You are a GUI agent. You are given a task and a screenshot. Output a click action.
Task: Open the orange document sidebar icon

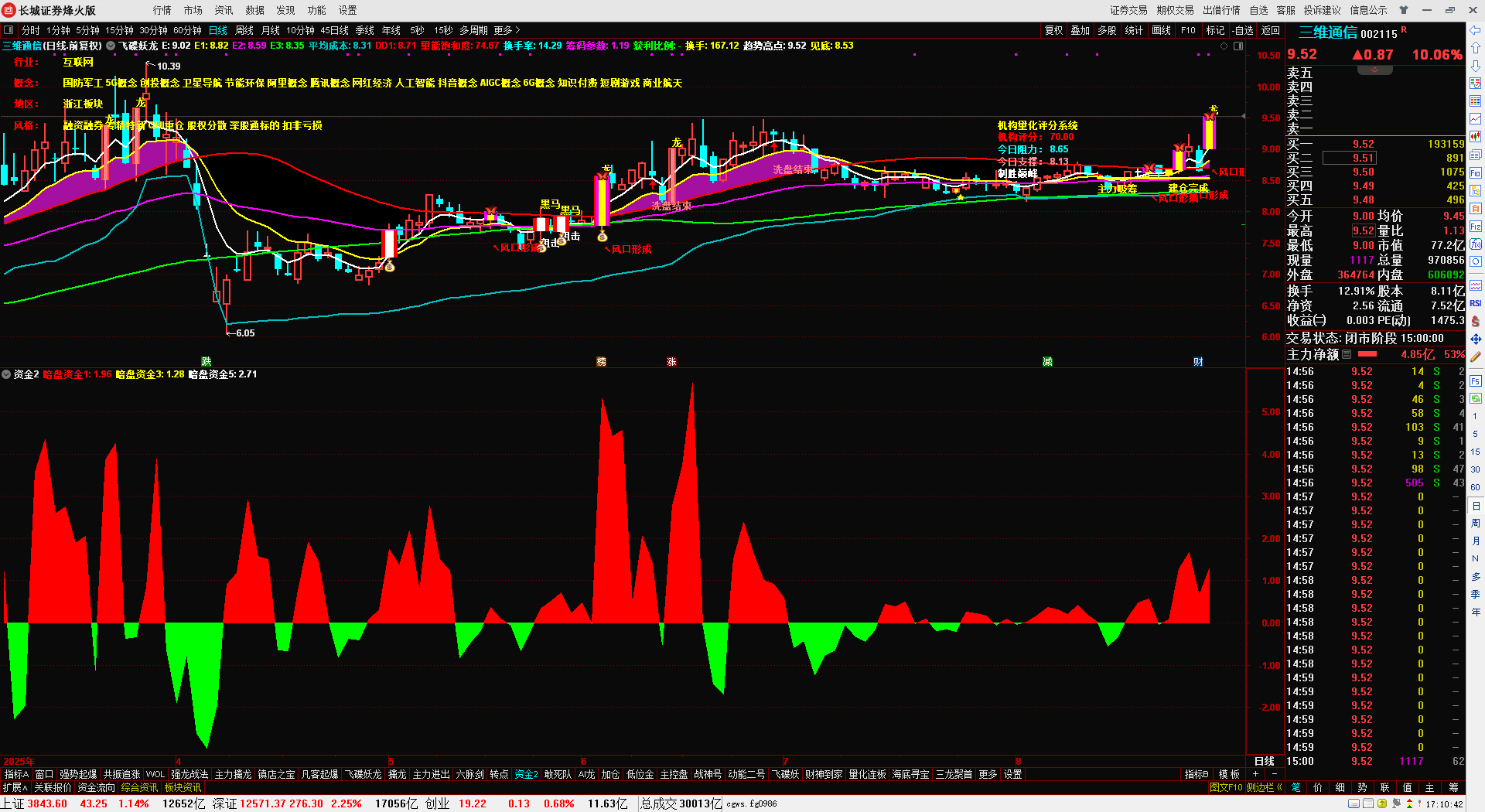[x=1475, y=208]
